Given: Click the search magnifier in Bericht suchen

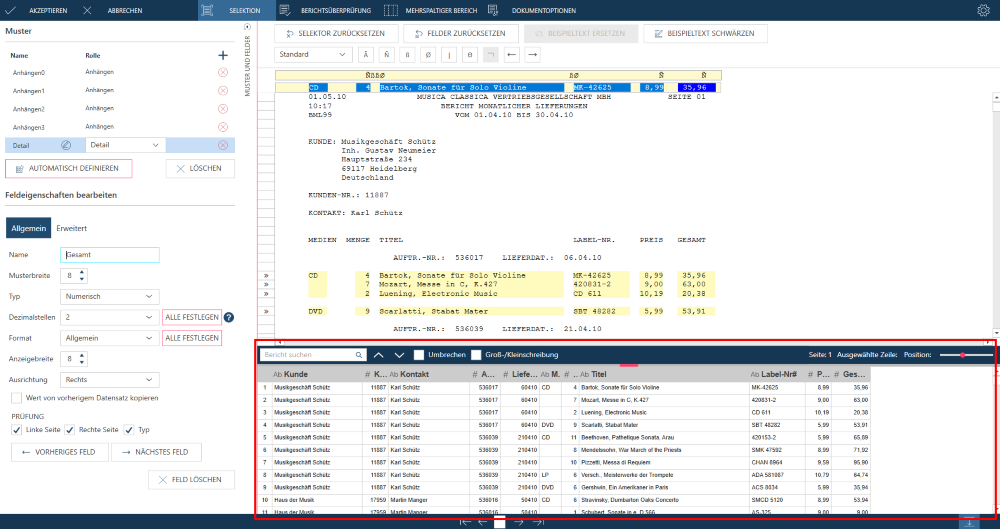Looking at the screenshot, I should pyautogui.click(x=360, y=355).
